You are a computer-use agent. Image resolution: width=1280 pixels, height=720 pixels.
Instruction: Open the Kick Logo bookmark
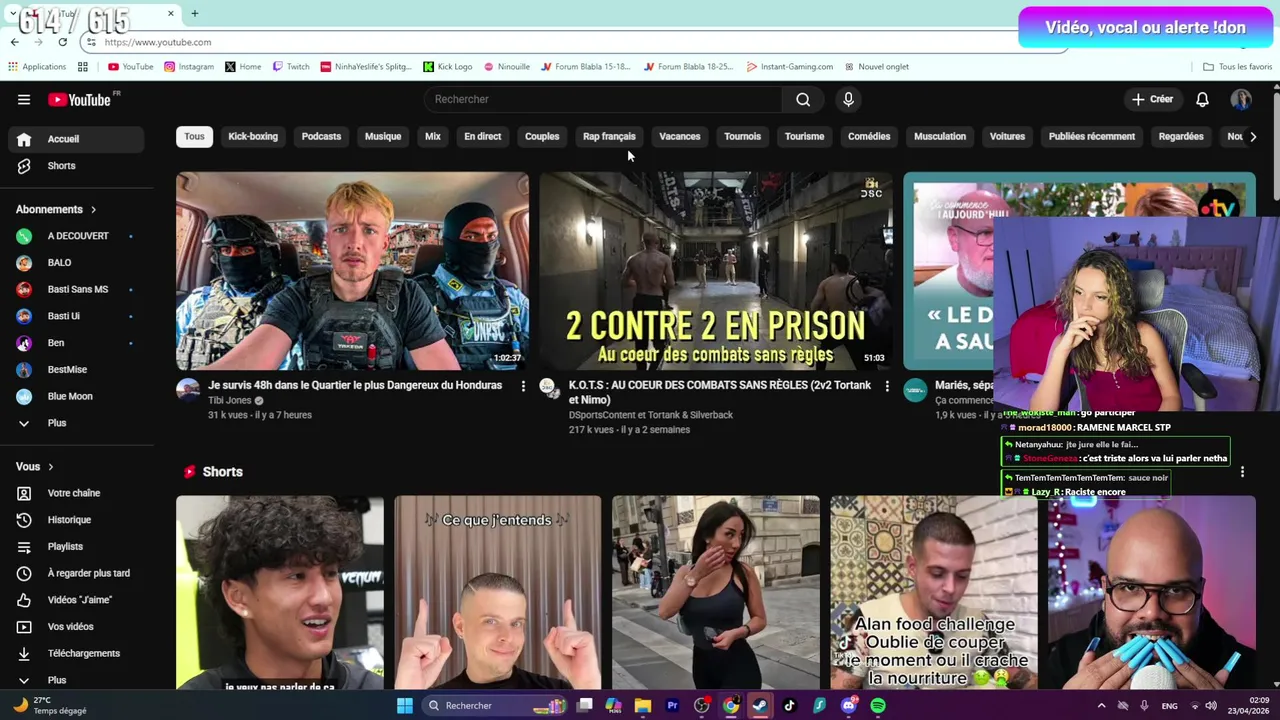coord(447,67)
